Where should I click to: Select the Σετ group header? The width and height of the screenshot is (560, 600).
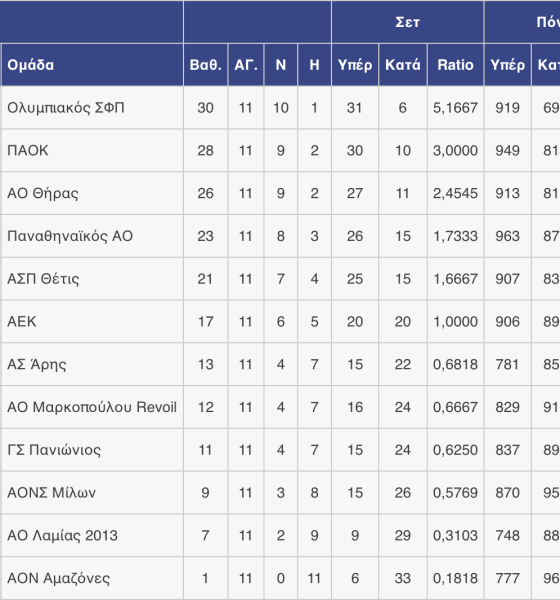pyautogui.click(x=407, y=22)
